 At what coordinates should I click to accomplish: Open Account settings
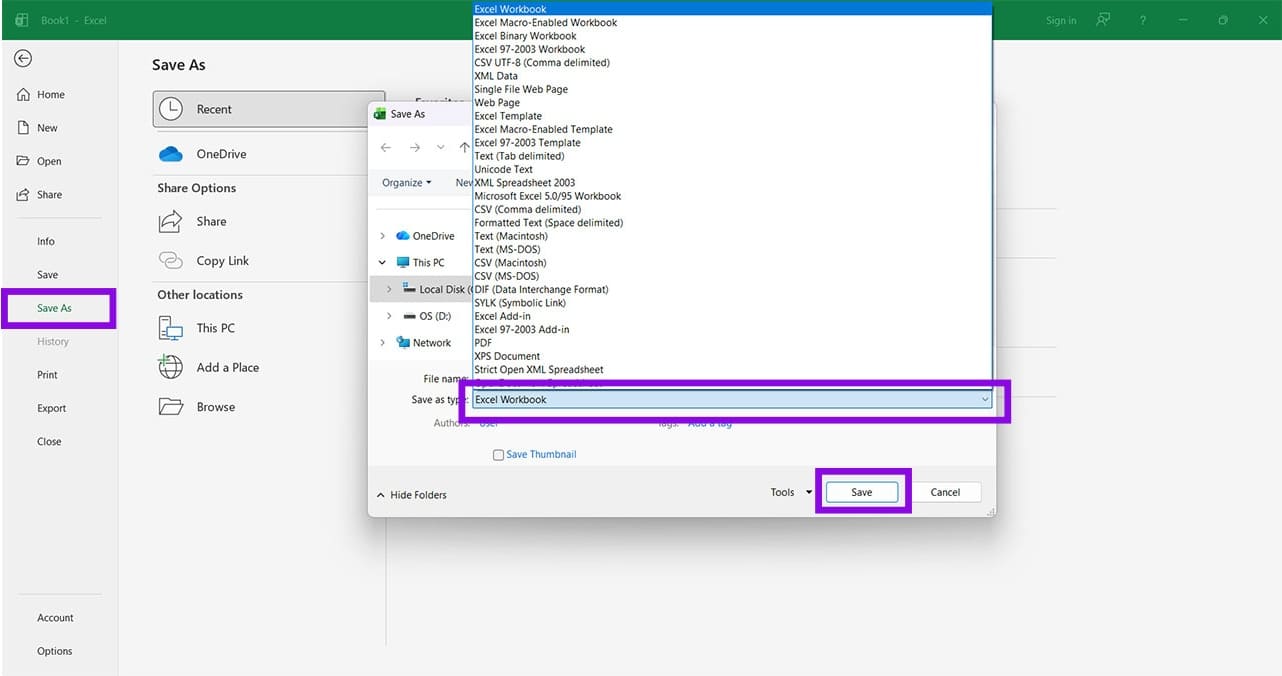point(56,618)
